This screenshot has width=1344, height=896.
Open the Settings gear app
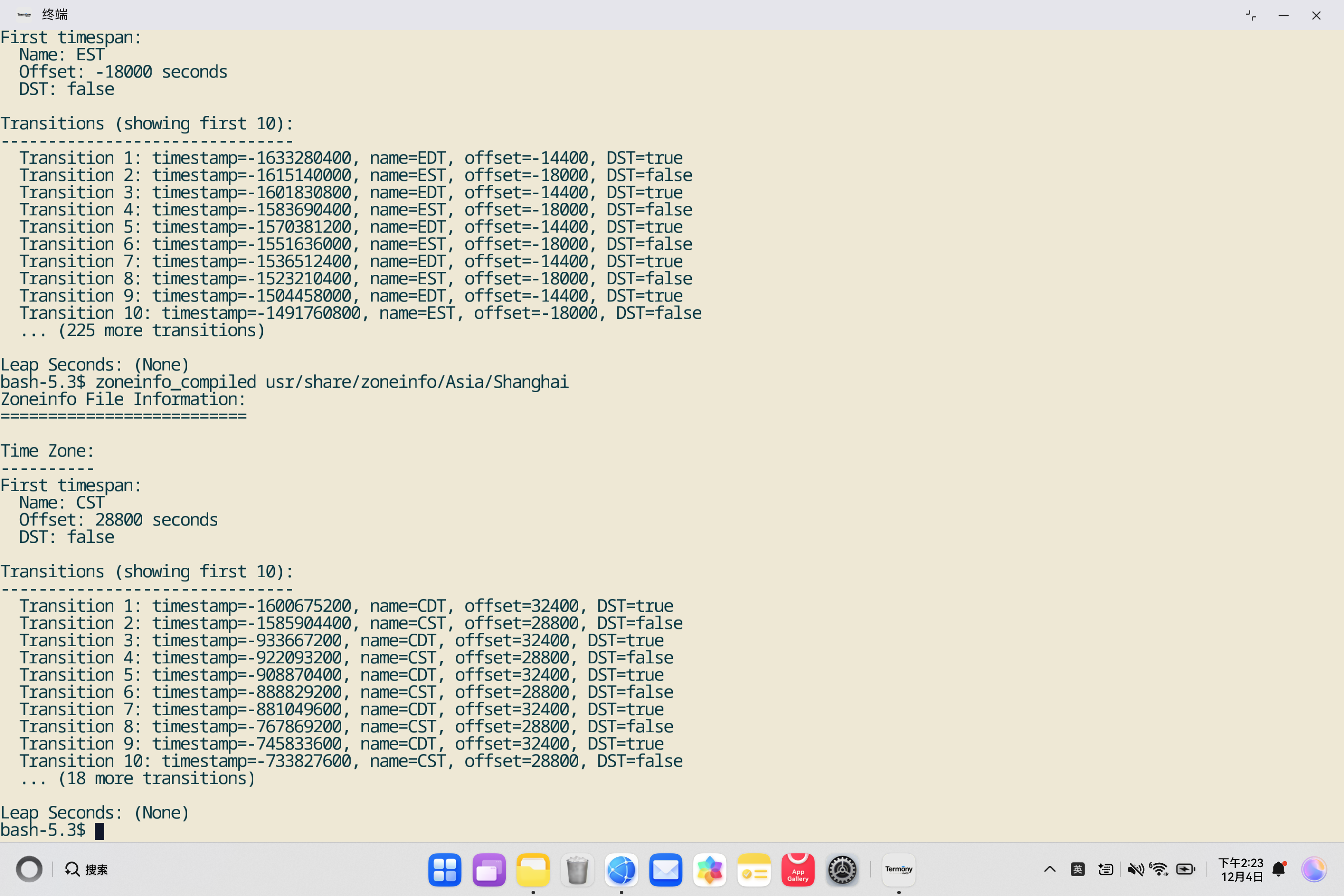tap(842, 870)
